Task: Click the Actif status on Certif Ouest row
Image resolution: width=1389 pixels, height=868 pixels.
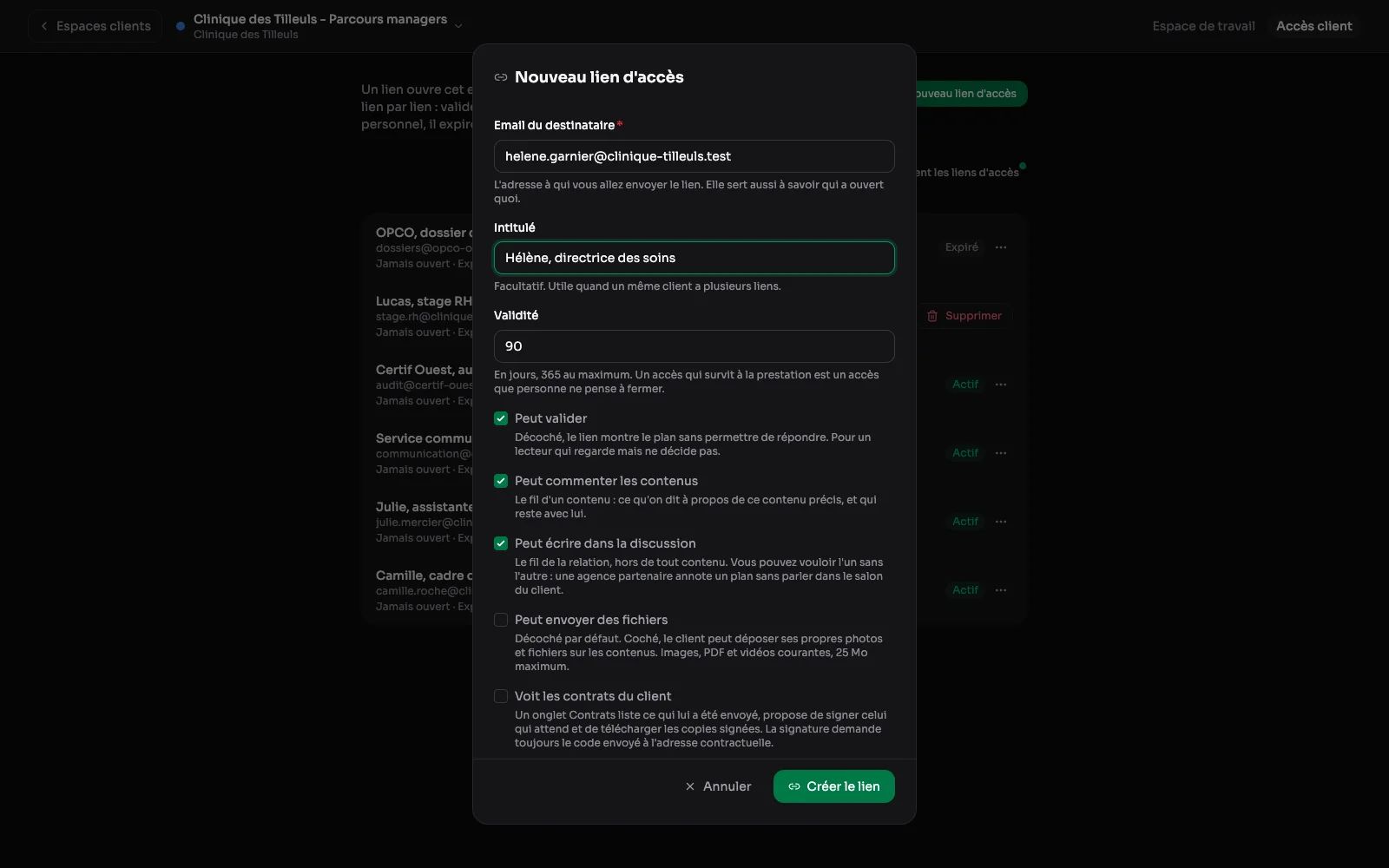Action: tap(965, 385)
